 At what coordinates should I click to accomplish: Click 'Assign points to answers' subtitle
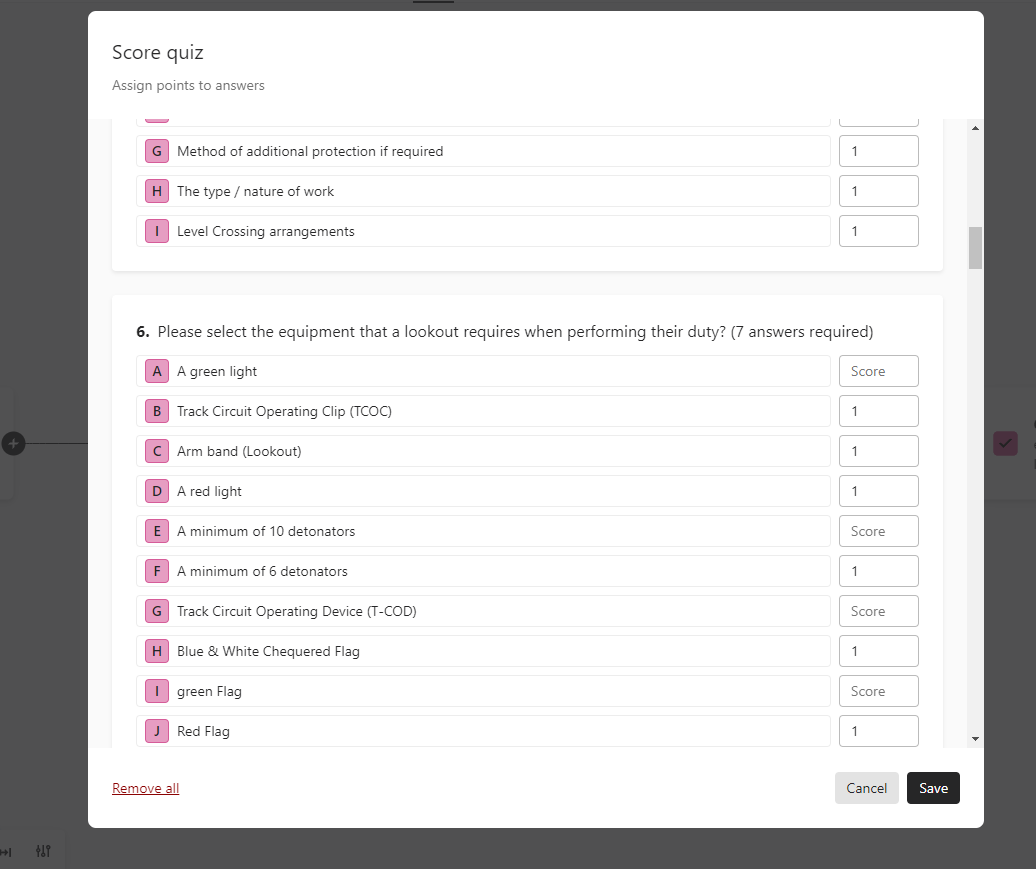tap(188, 85)
